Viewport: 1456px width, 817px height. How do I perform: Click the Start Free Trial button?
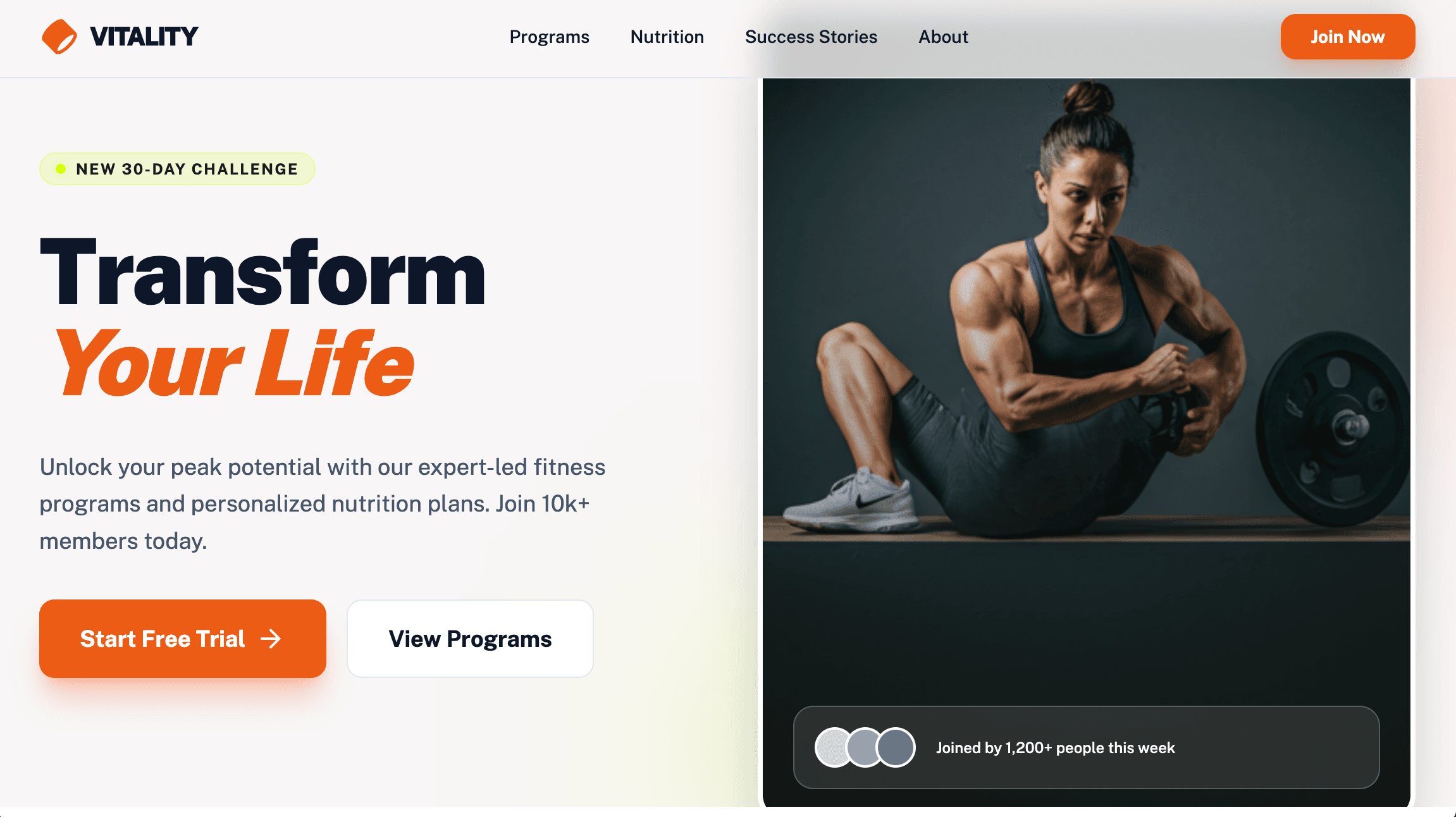pyautogui.click(x=183, y=639)
